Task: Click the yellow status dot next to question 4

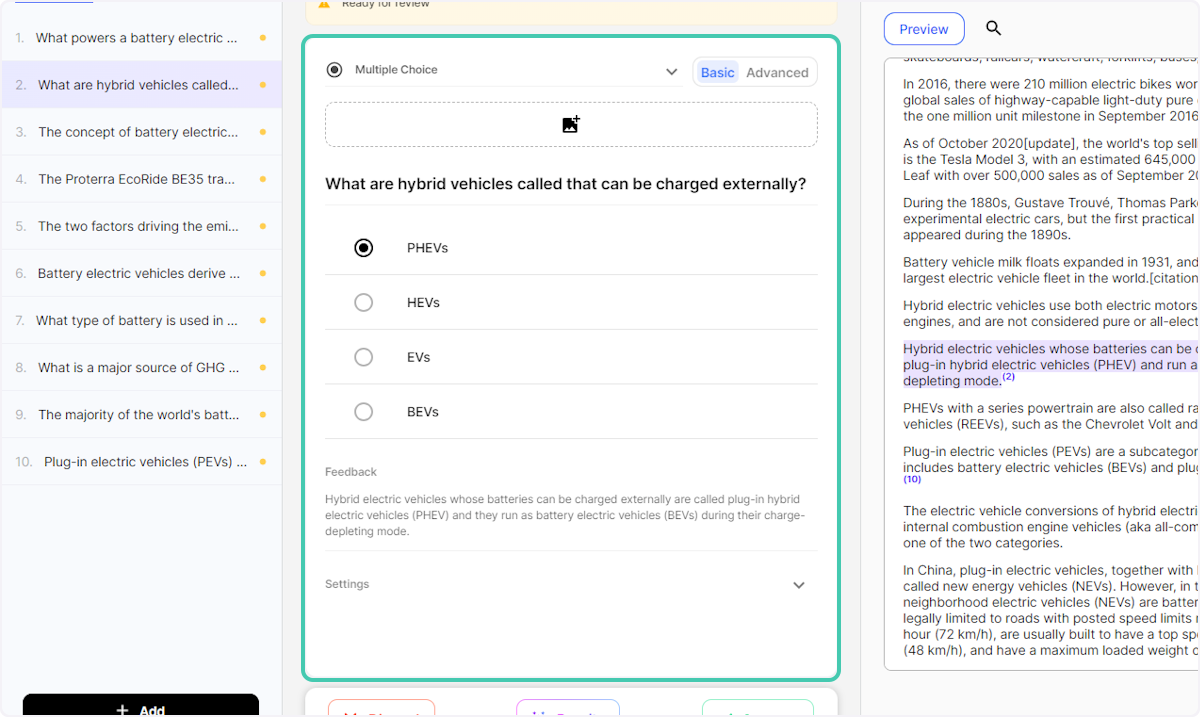Action: click(x=263, y=179)
